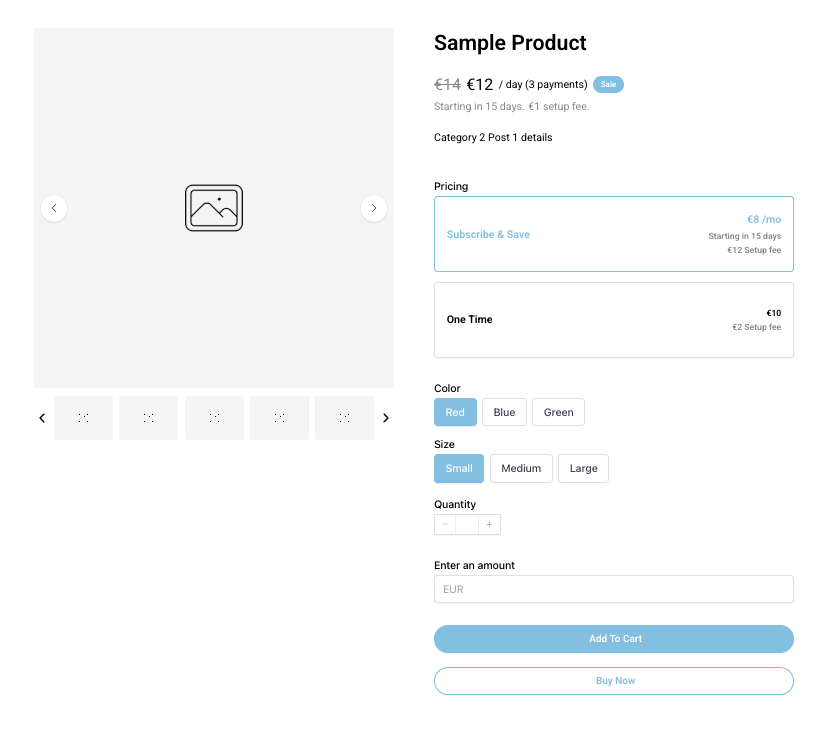Image resolution: width=838 pixels, height=738 pixels.
Task: Open the third gallery thumbnail
Action: point(214,418)
